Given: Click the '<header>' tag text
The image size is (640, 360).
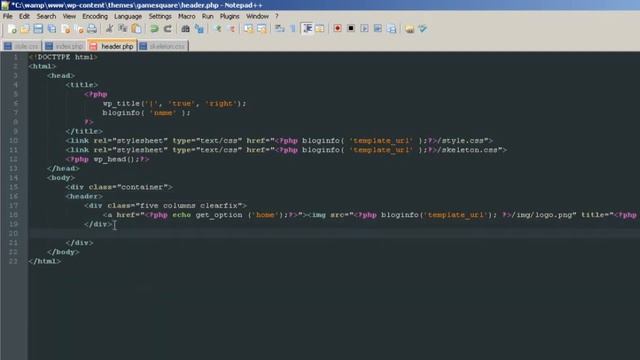Looking at the screenshot, I should (84, 197).
